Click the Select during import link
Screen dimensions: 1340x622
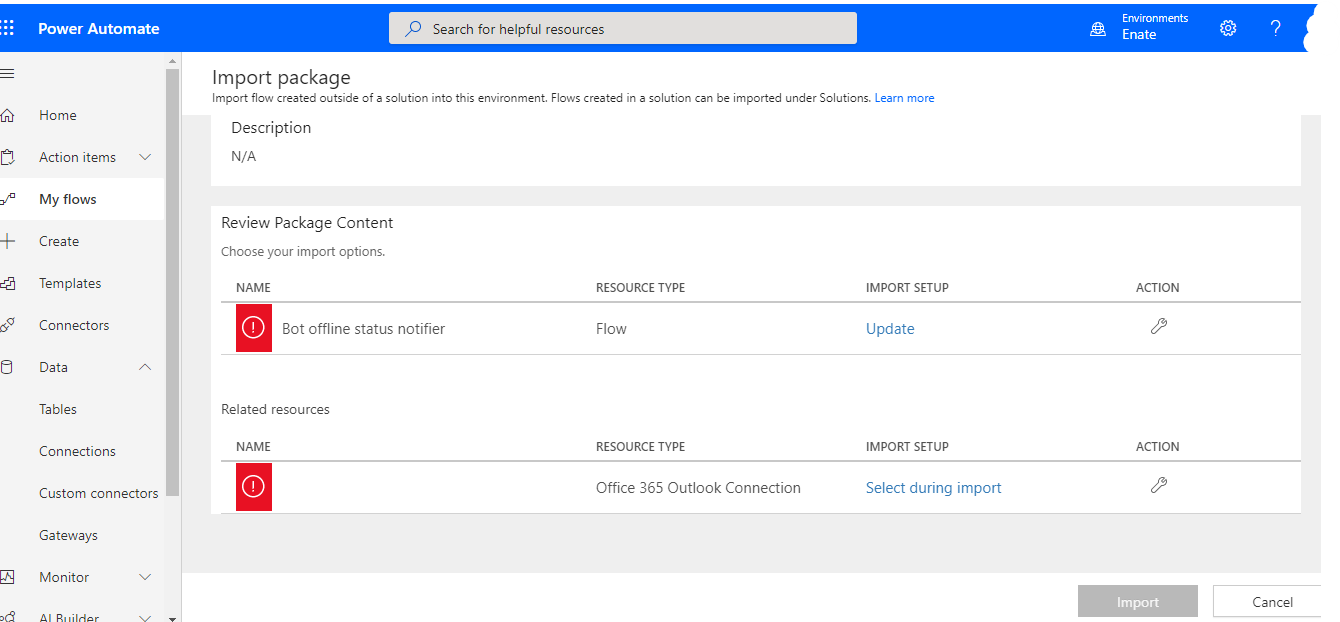(933, 488)
